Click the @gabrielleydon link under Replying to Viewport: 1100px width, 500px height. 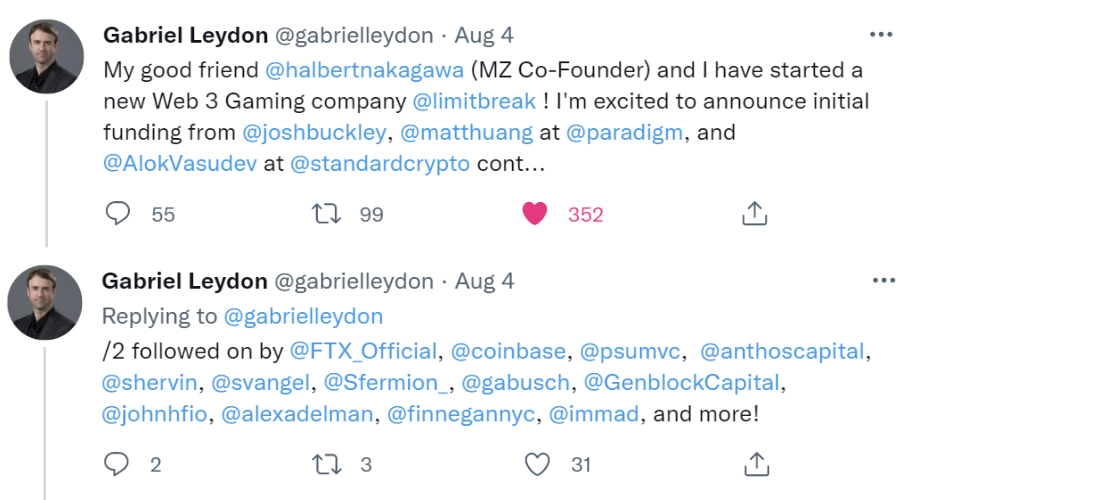click(x=303, y=317)
